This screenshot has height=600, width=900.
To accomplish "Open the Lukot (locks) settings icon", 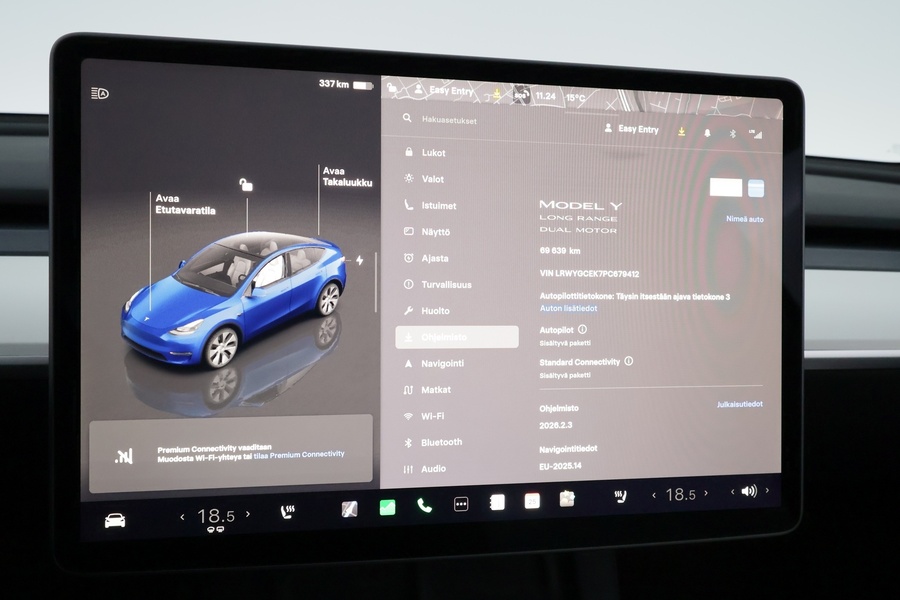I will pyautogui.click(x=411, y=153).
